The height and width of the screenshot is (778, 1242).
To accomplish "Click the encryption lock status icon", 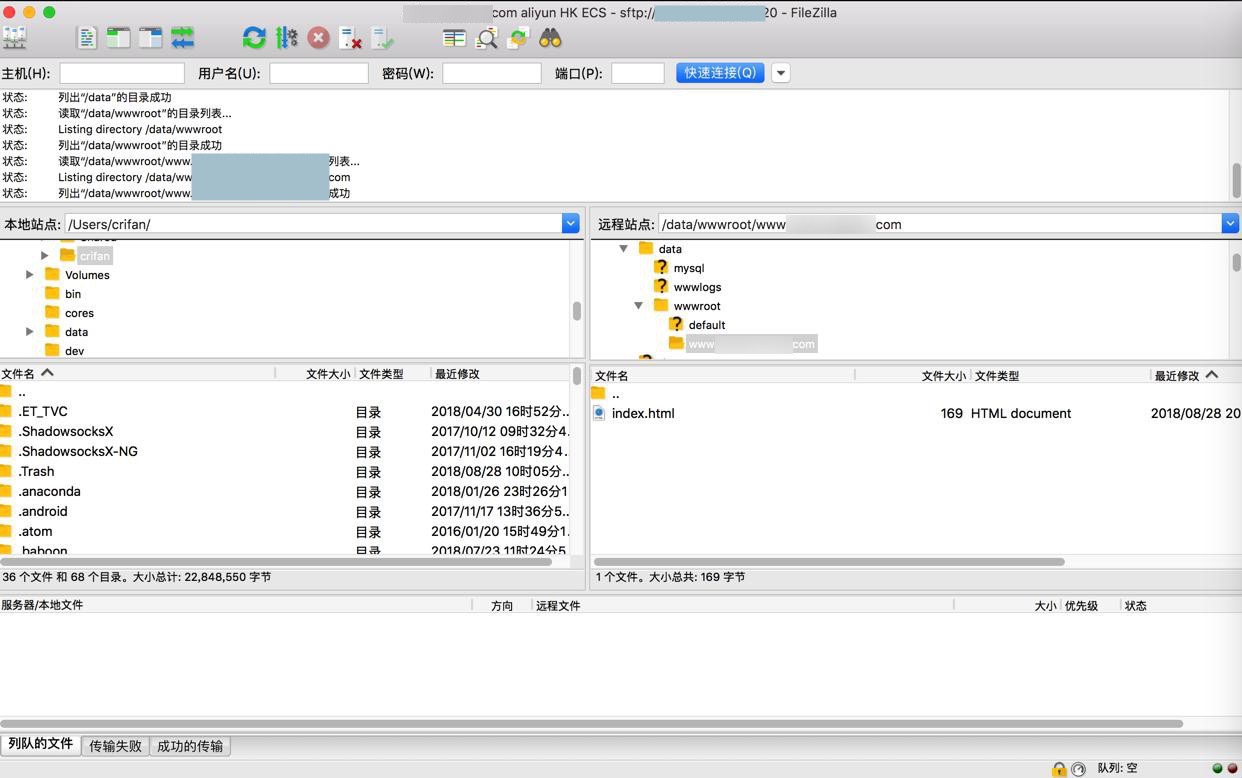I will point(1059,768).
